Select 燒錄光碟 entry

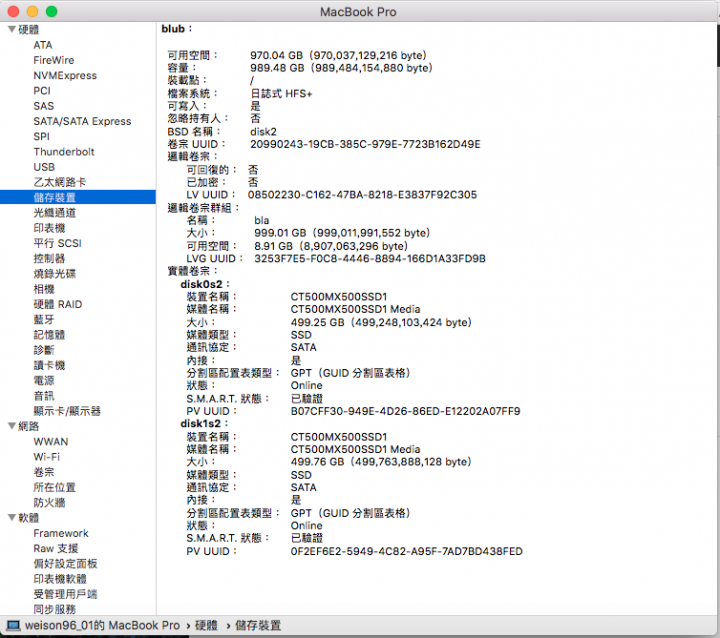coord(55,274)
